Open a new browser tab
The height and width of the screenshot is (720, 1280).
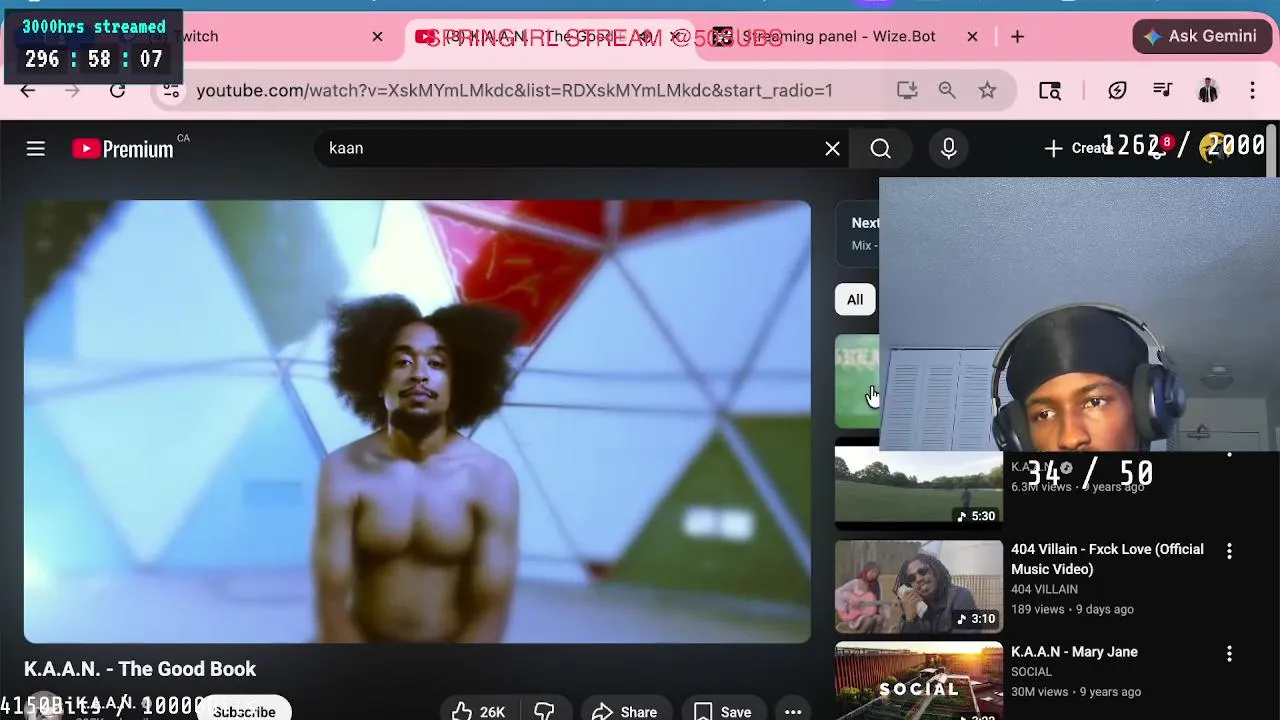(1017, 36)
